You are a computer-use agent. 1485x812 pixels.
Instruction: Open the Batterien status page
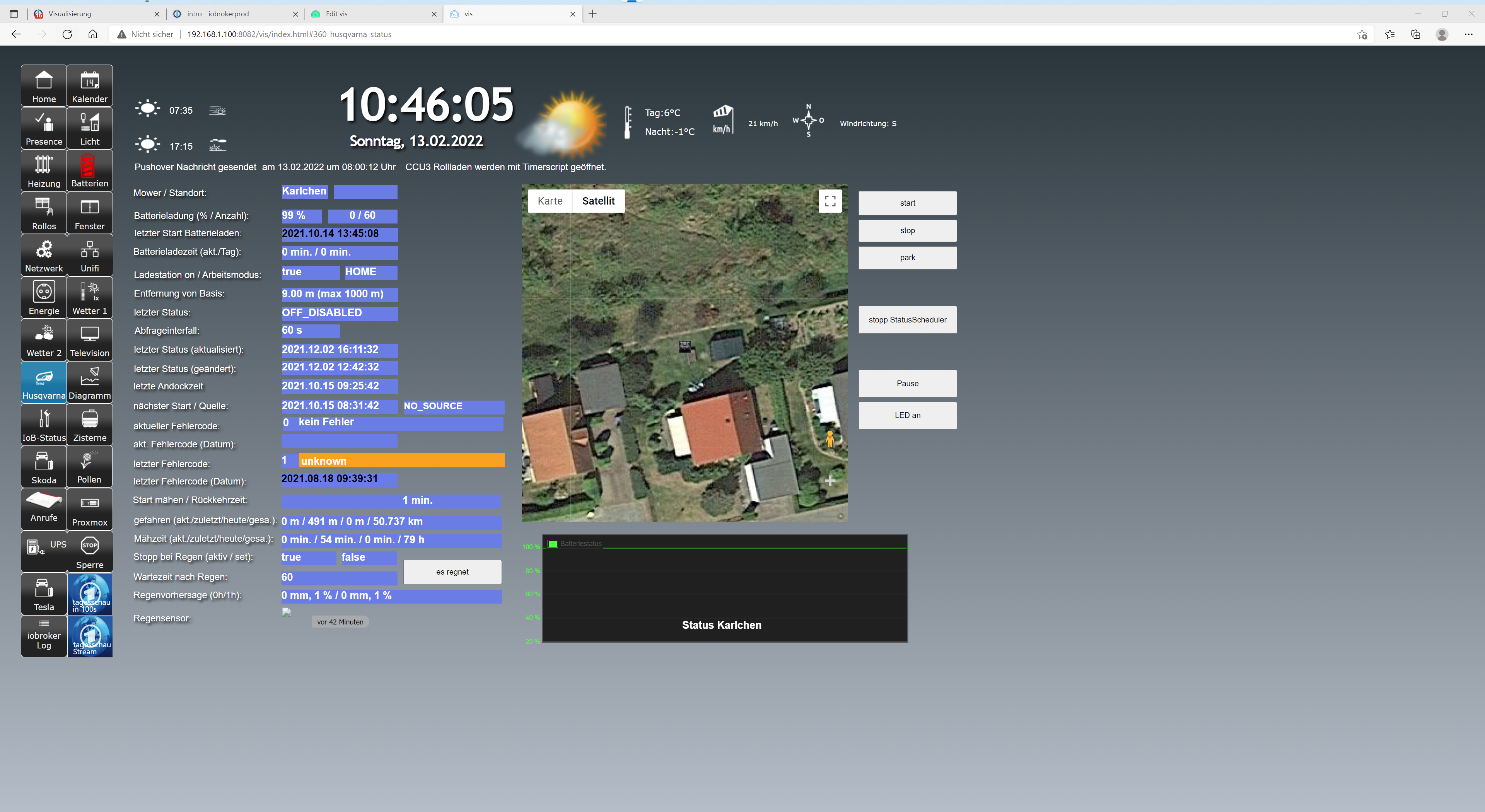coord(89,170)
